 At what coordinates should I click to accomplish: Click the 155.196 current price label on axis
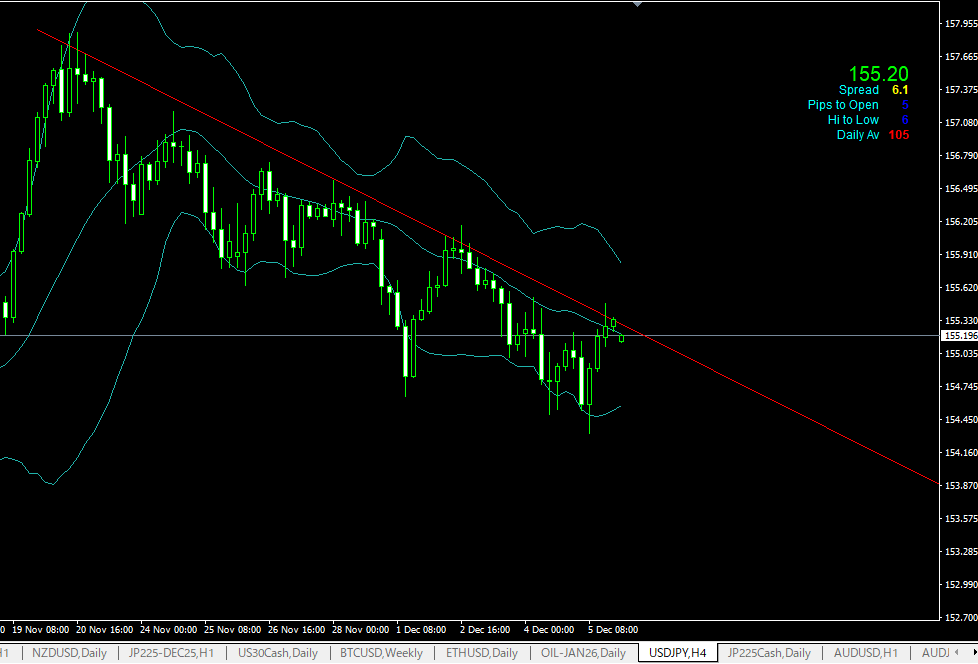coord(960,336)
